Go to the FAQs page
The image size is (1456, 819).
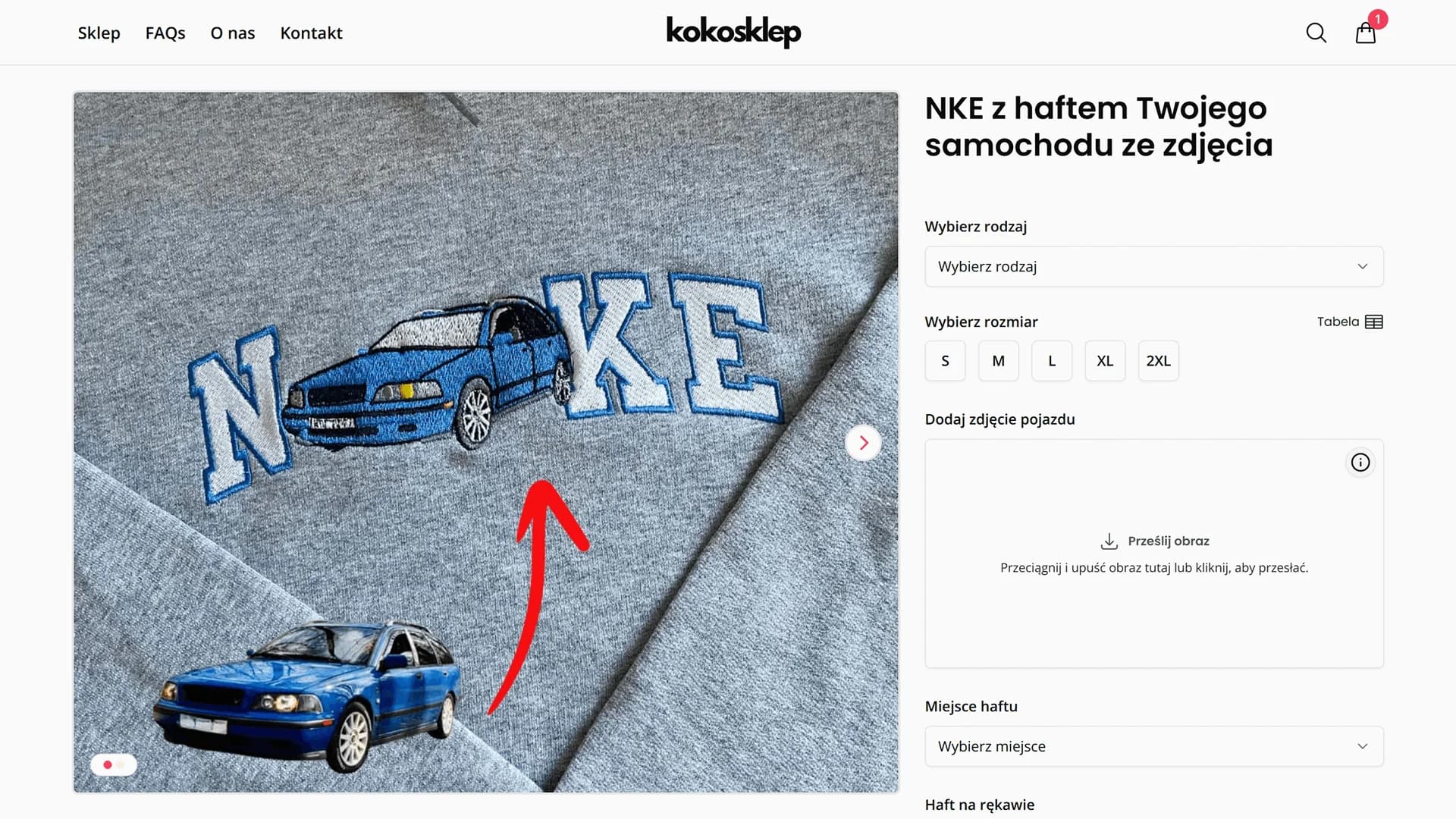tap(165, 33)
